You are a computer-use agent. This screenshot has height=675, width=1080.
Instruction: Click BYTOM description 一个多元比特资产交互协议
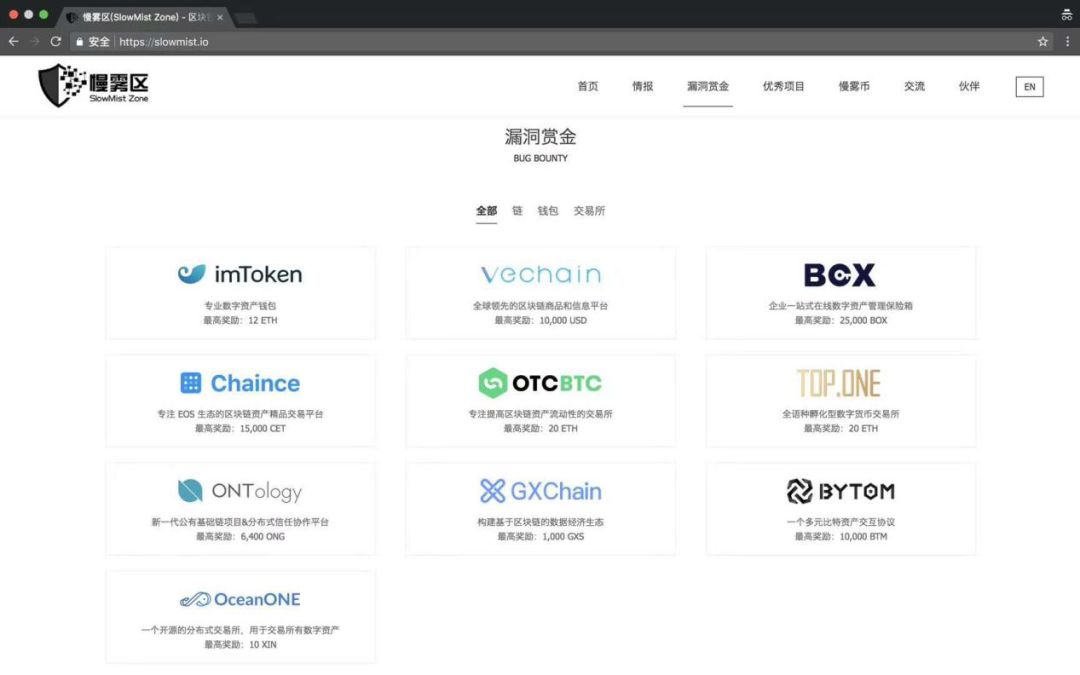coord(840,521)
